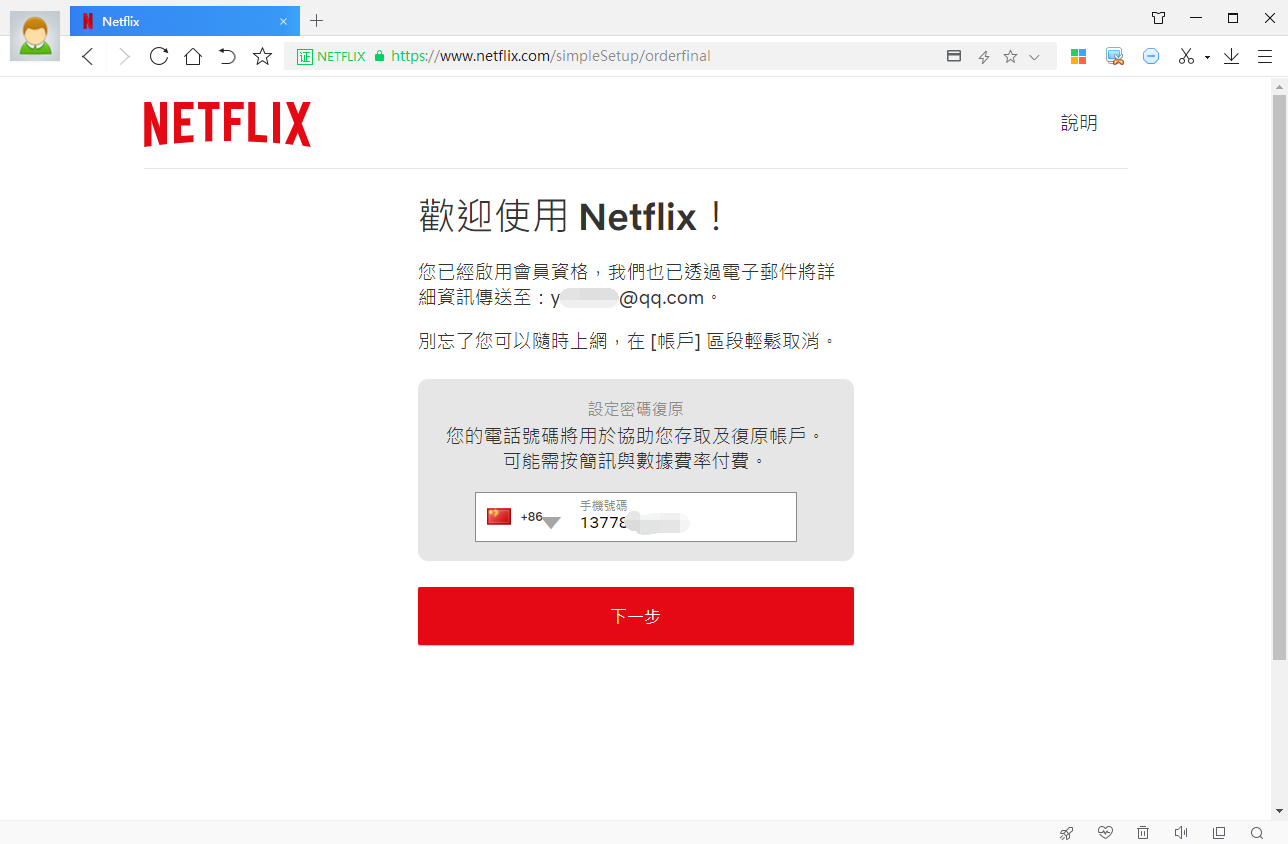Click scrollbar down arrow
1288x844 pixels.
coord(1279,810)
